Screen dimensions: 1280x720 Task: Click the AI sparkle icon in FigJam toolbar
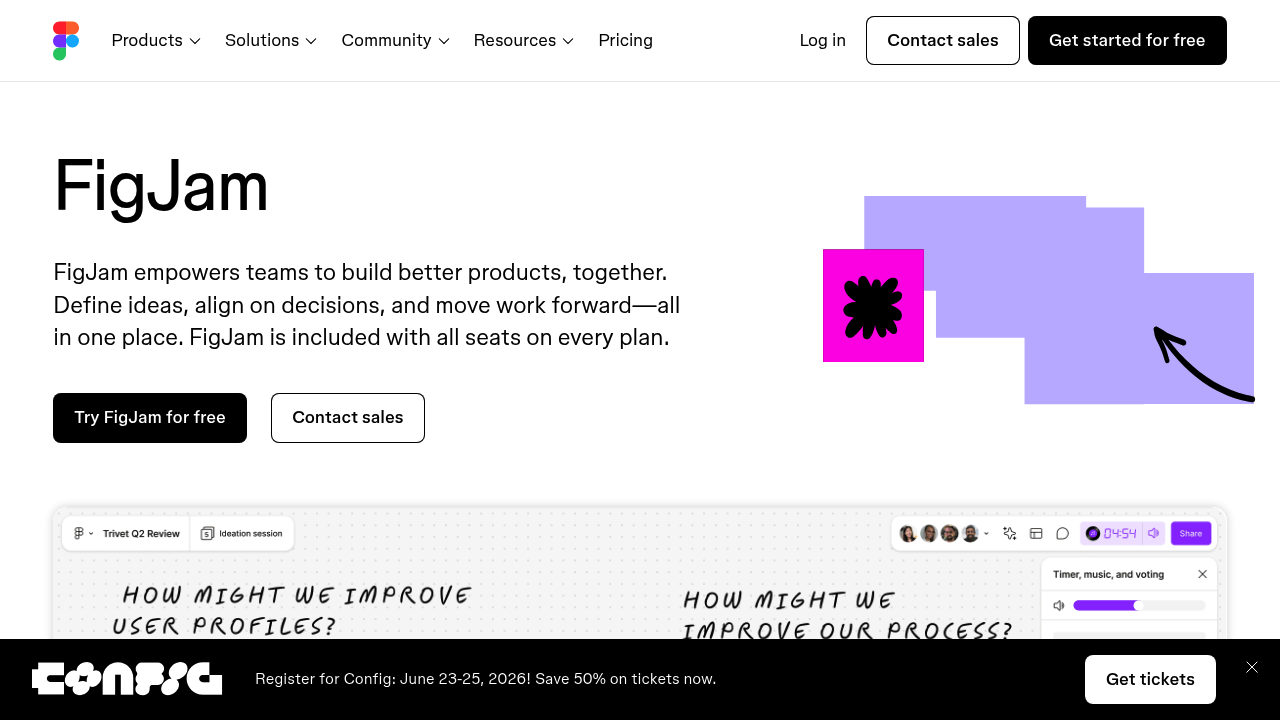point(1010,534)
